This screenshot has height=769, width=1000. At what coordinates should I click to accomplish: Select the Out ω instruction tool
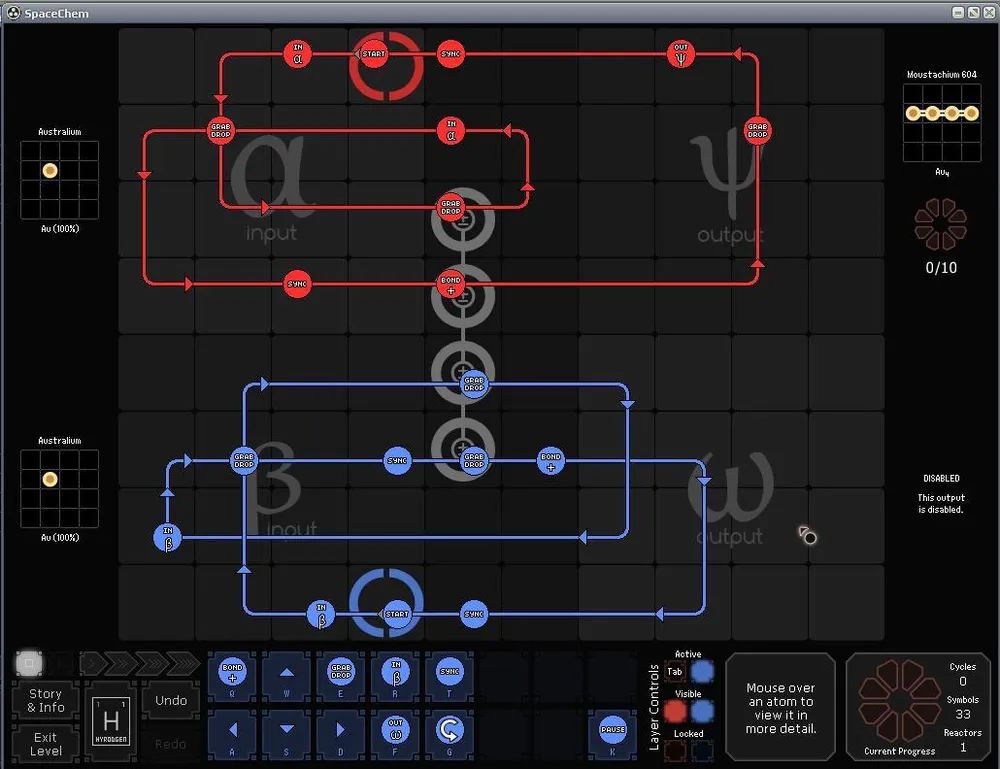[395, 730]
